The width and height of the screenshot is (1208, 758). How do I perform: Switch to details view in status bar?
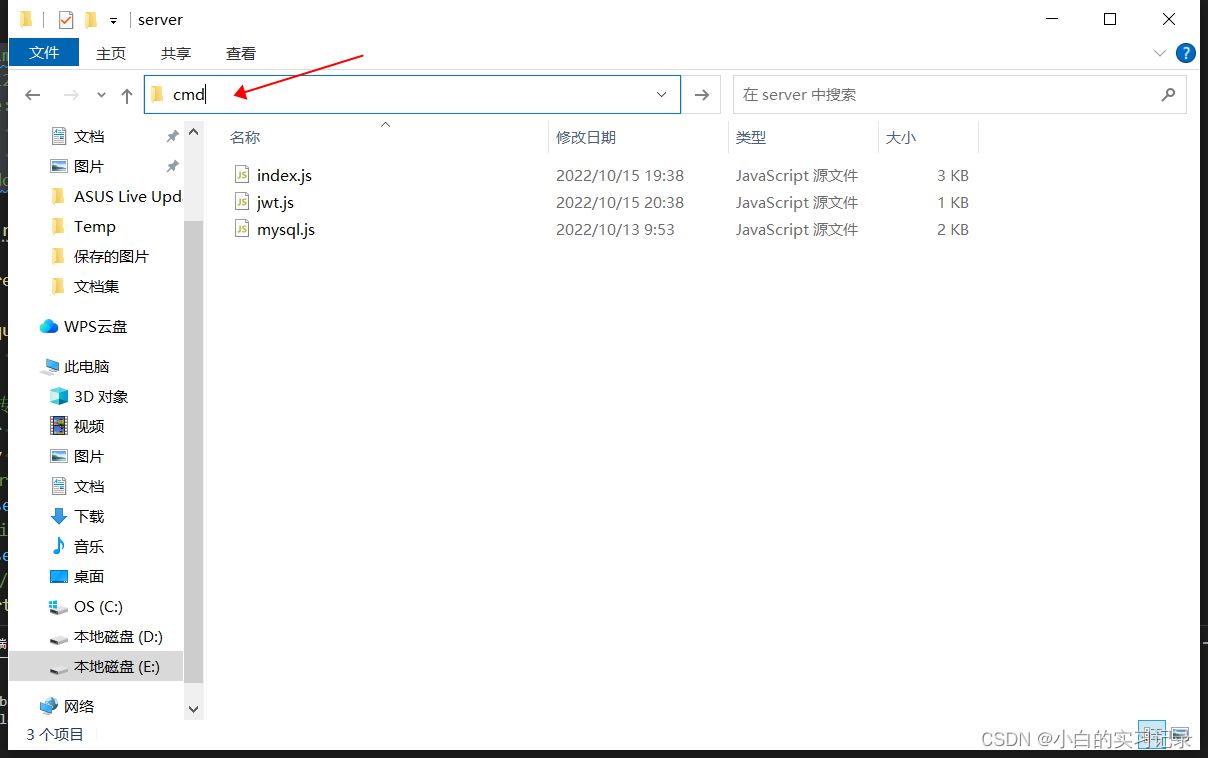tap(1152, 735)
